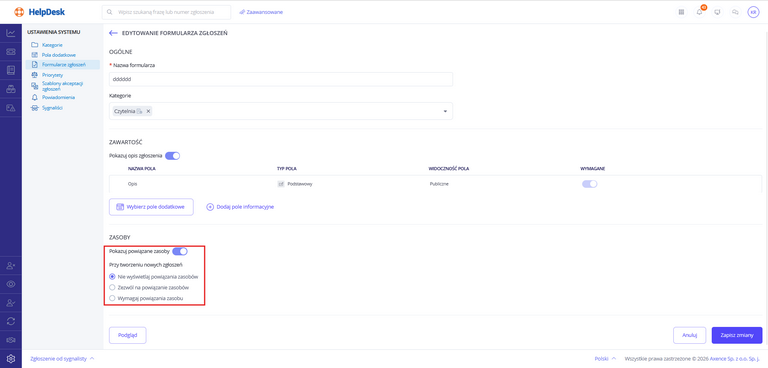Open the Polski language selector
768x368 pixels.
click(x=605, y=359)
